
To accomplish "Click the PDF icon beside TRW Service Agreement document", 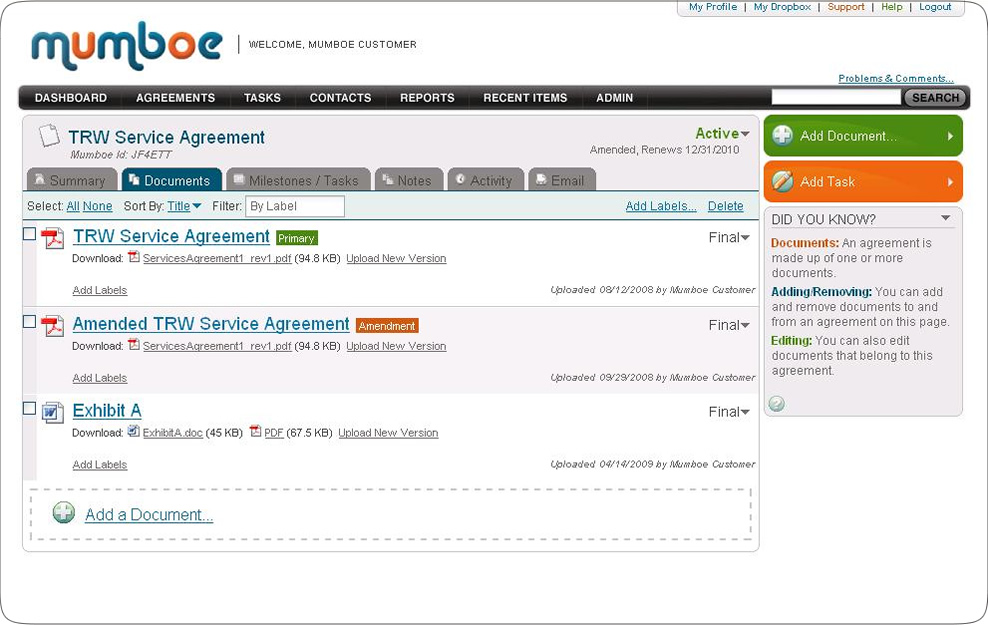I will pos(53,239).
